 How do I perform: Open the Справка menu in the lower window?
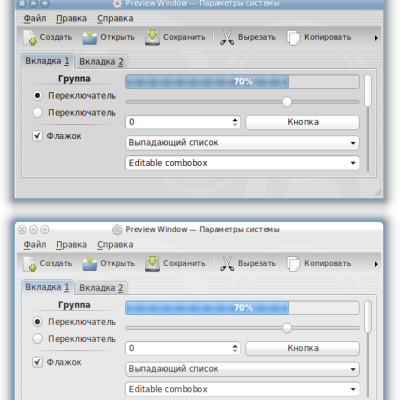(115, 244)
